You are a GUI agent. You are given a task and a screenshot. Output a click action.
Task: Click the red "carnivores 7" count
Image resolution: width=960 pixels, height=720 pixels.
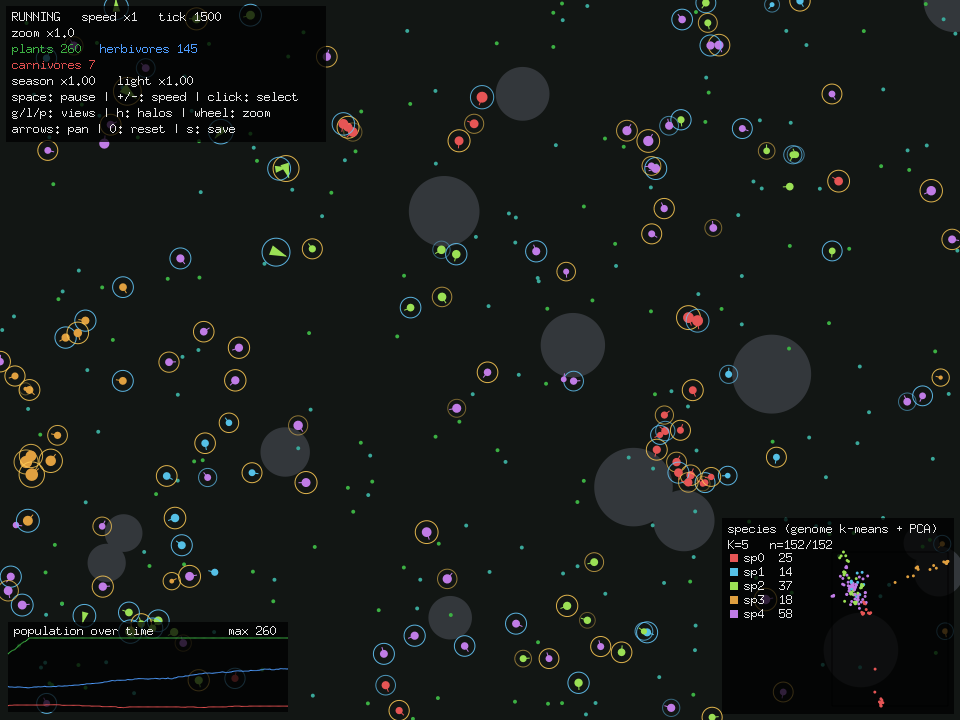pos(53,65)
